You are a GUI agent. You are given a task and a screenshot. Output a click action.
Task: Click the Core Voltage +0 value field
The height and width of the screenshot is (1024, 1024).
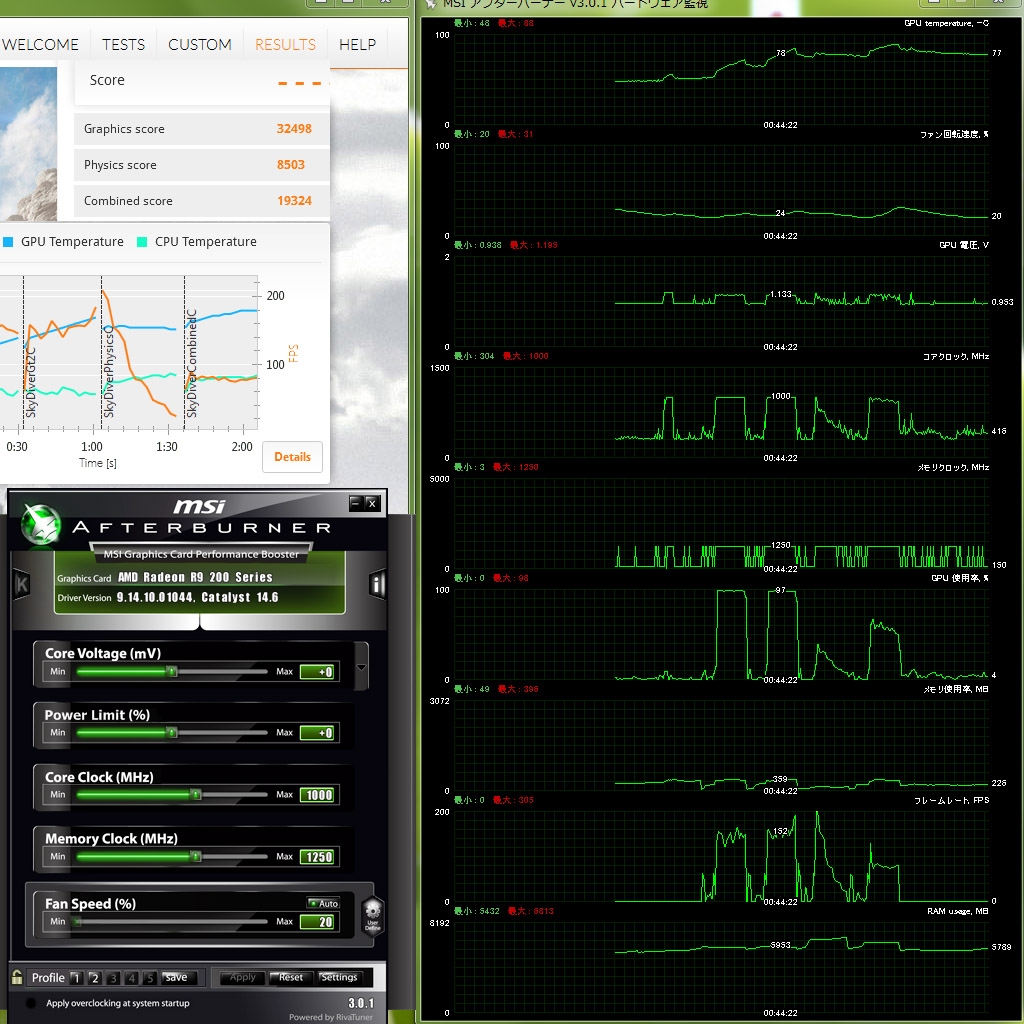pos(318,672)
